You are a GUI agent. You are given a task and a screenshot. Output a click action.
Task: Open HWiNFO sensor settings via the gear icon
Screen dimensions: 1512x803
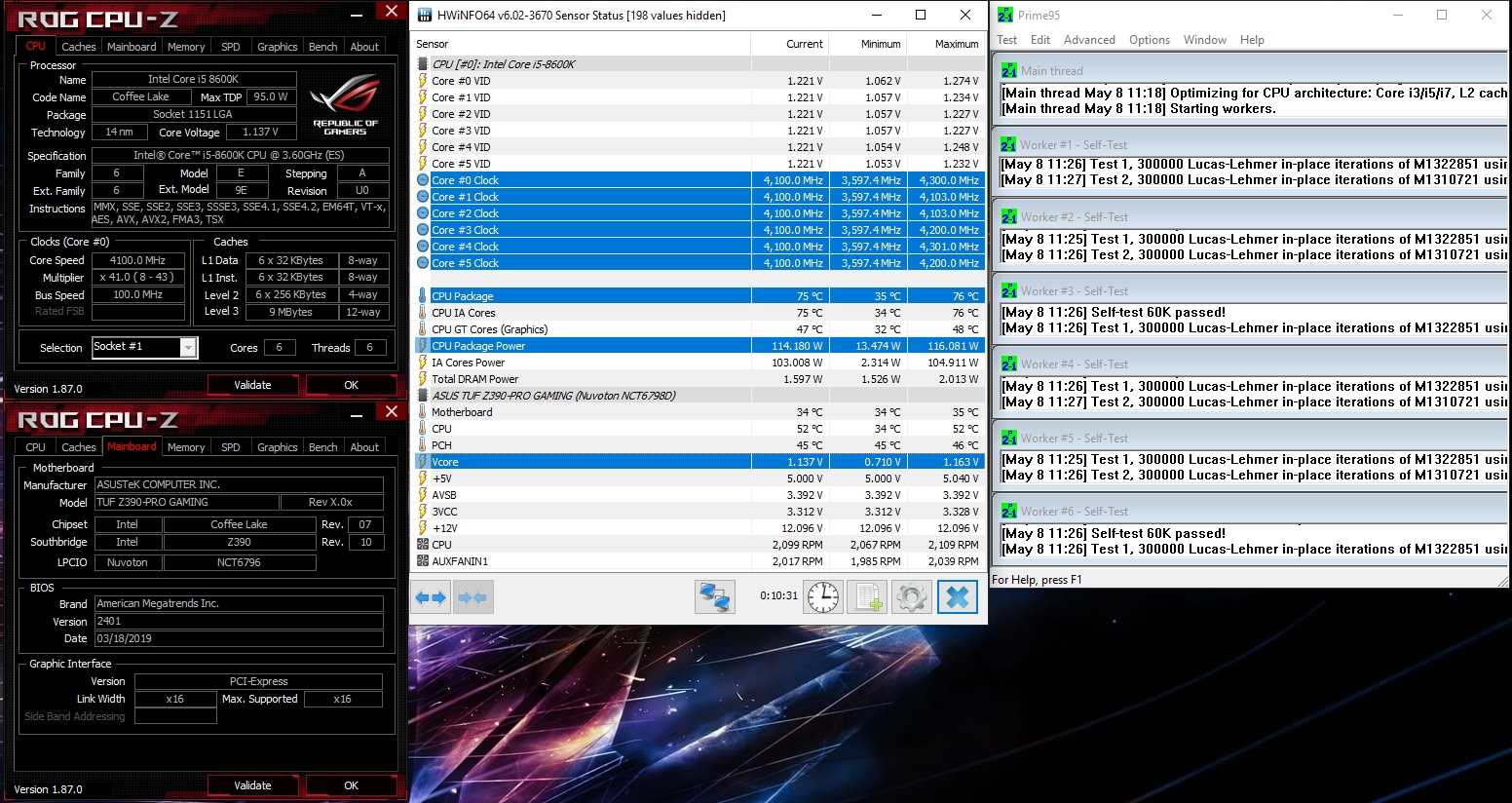912,597
